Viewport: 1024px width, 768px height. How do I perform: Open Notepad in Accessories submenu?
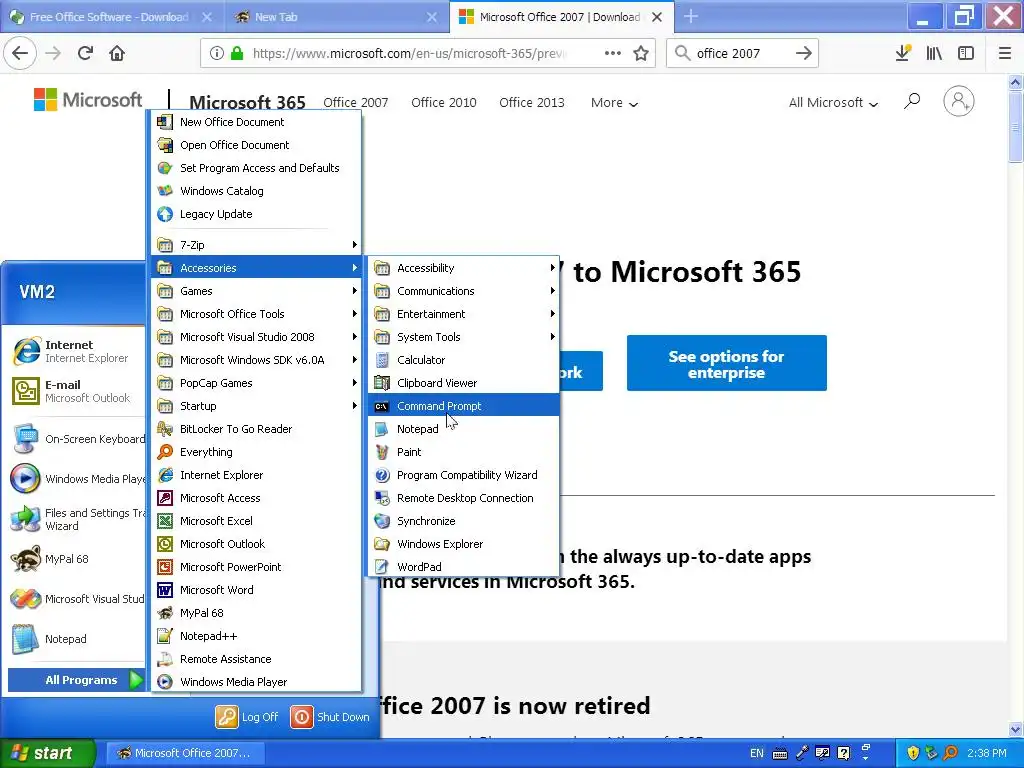tap(464, 429)
